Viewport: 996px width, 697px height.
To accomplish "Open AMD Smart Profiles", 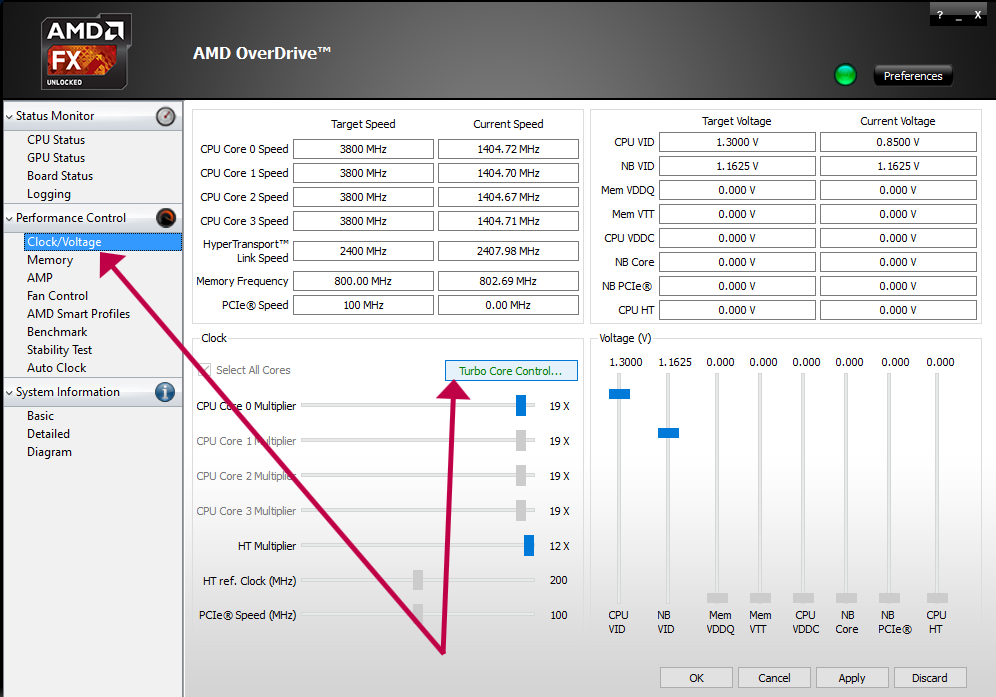I will click(x=78, y=314).
